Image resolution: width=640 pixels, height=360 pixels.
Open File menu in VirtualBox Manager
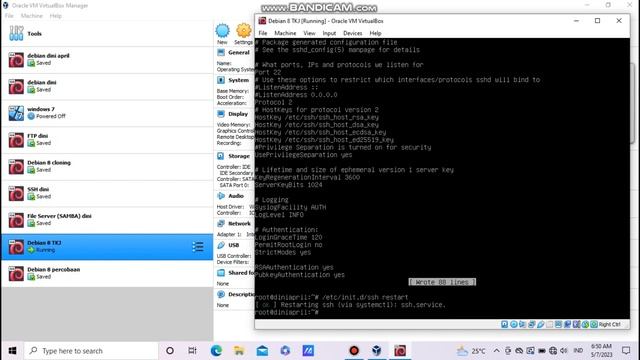click(9, 16)
